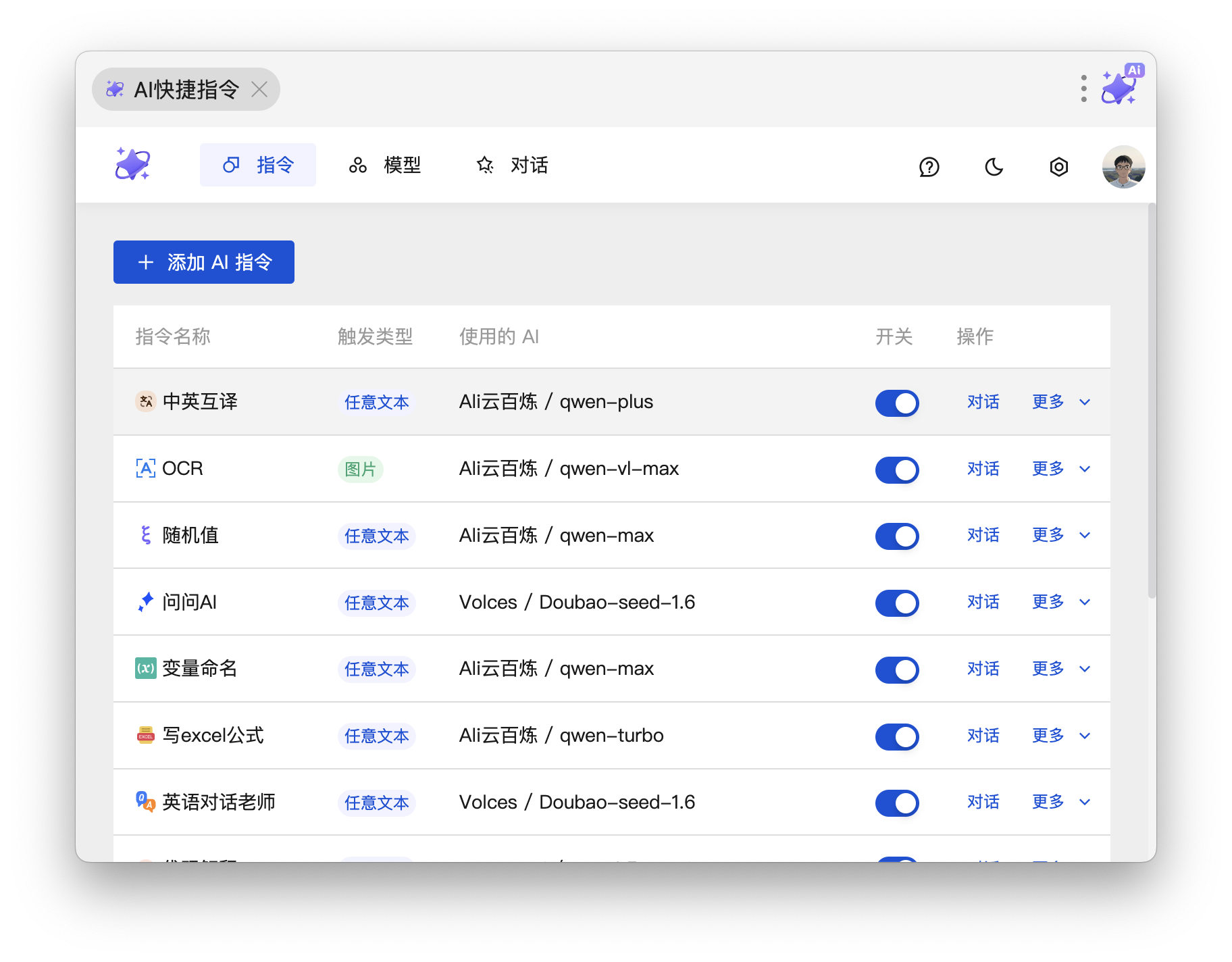This screenshot has width=1232, height=962.
Task: Turn off the 变量命名 switch
Action: click(x=897, y=669)
